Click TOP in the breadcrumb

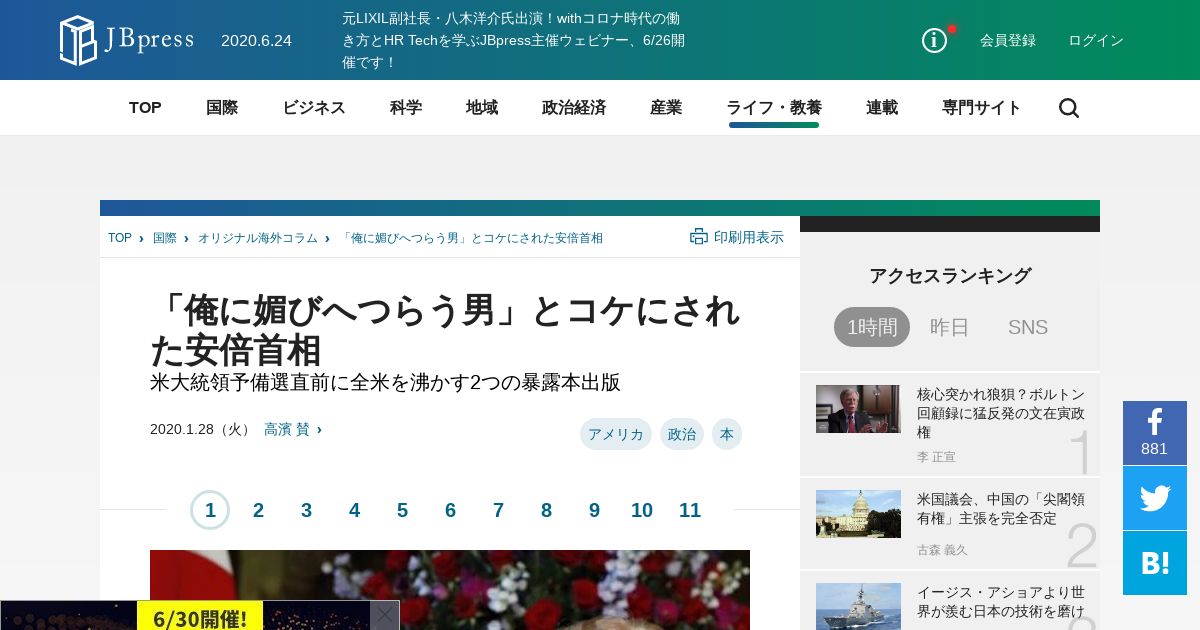(x=120, y=238)
